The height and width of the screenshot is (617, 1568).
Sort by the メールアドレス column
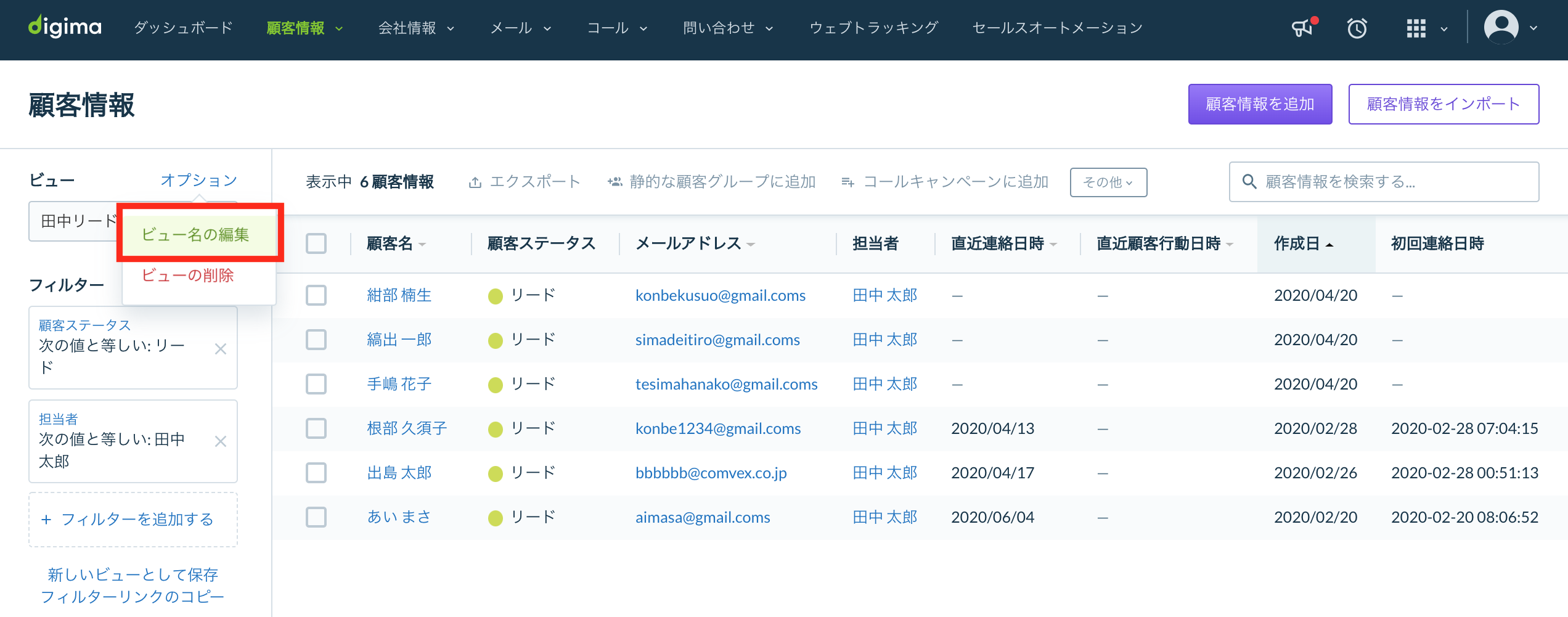(x=695, y=243)
